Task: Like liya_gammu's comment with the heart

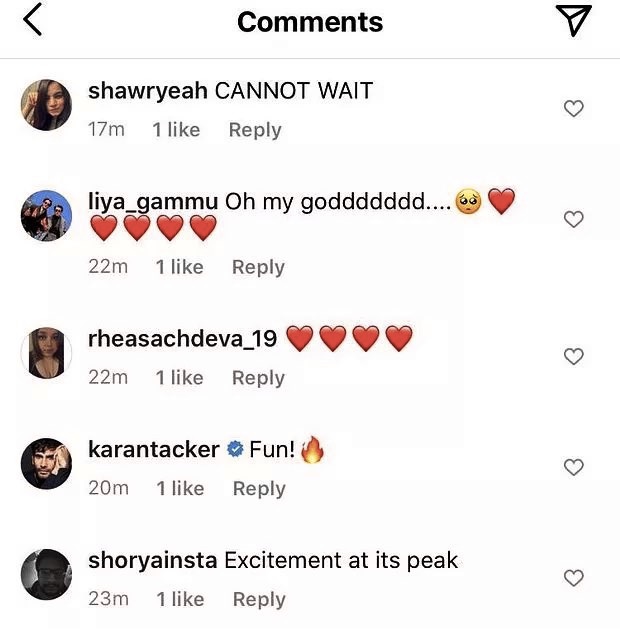Action: point(574,219)
